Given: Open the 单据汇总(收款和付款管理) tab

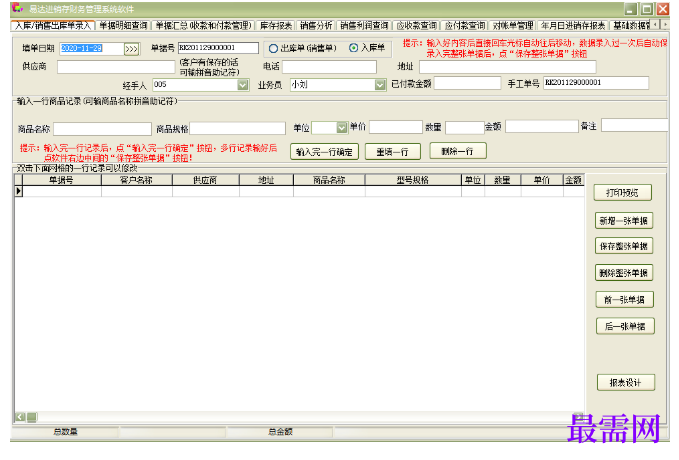Looking at the screenshot, I should pos(203,26).
